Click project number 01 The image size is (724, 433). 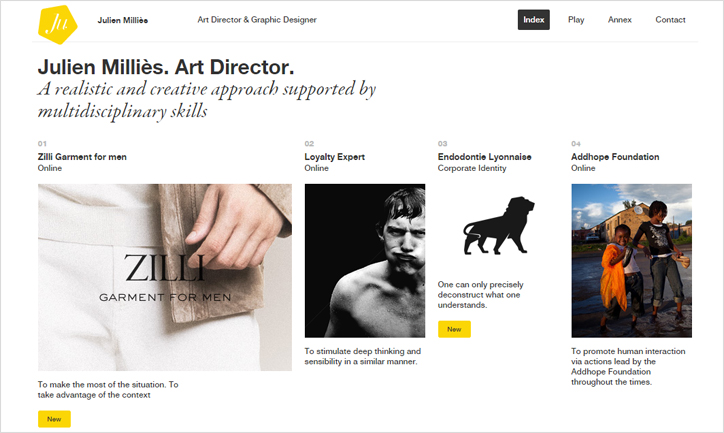(42, 144)
